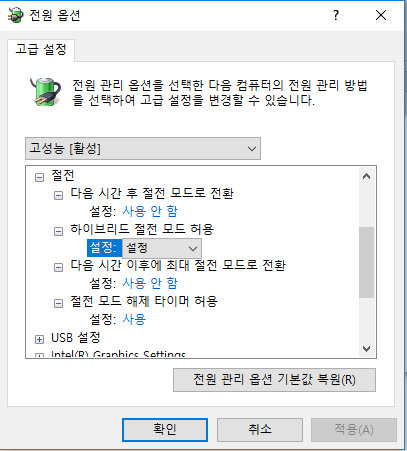The width and height of the screenshot is (407, 451).
Task: Click 사용 안 함 under sleep-after setting
Action: (150, 211)
